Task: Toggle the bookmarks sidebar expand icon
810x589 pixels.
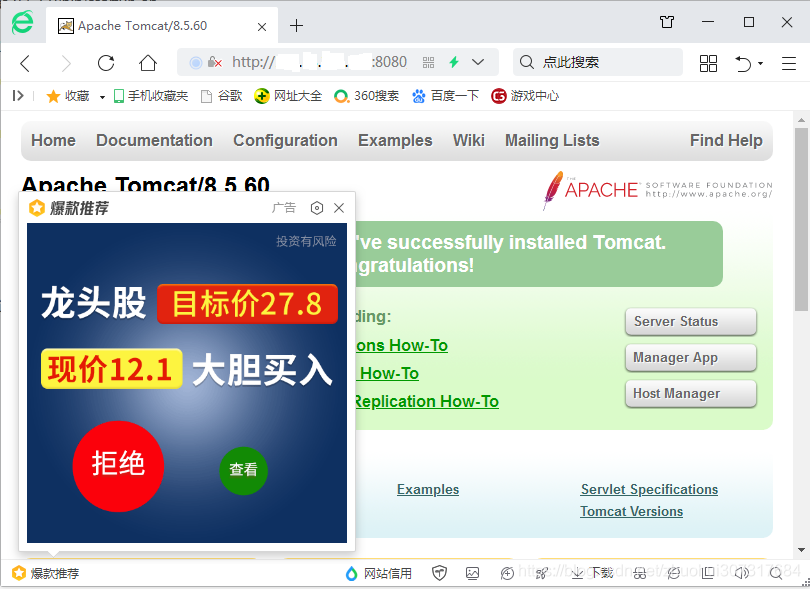Action: click(18, 96)
